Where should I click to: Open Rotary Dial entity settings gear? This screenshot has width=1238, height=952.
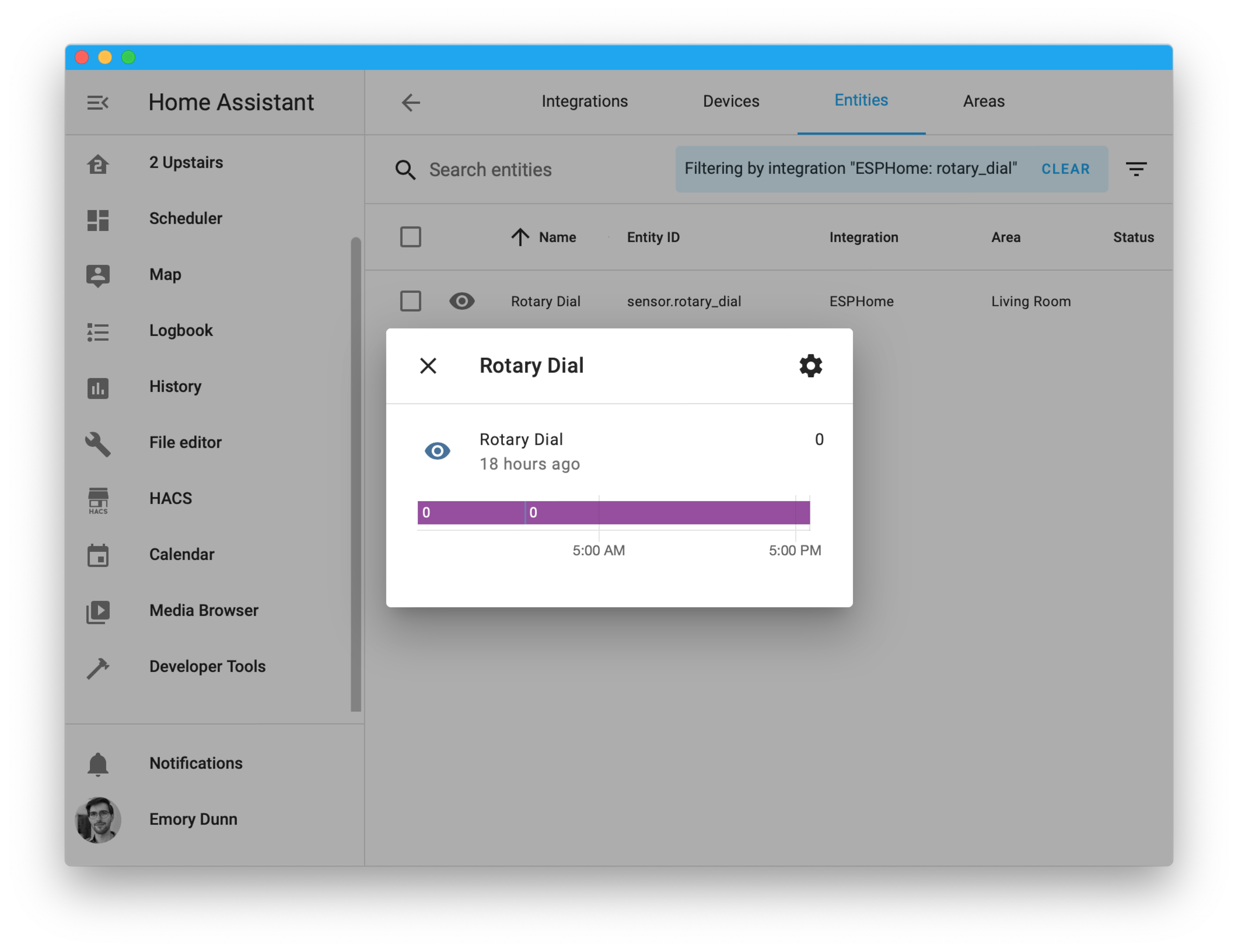pos(810,366)
